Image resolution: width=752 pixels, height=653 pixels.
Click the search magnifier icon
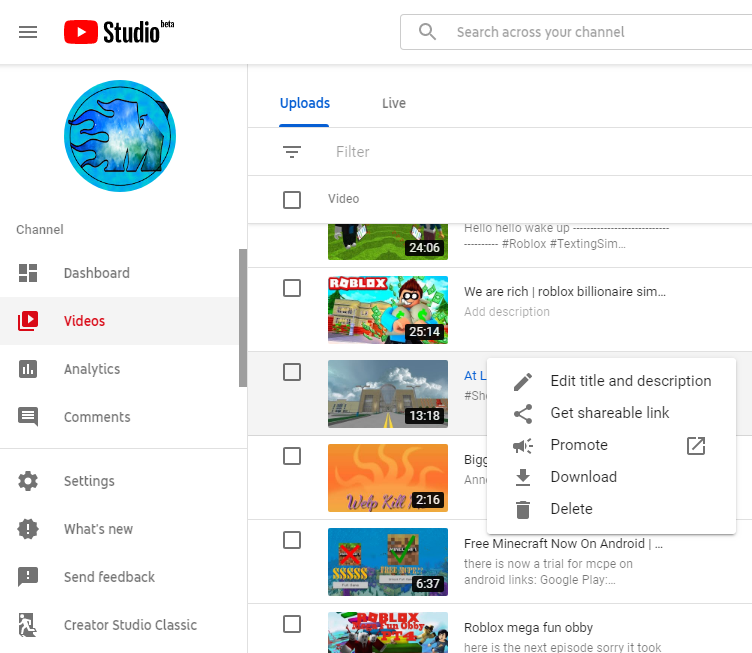tap(427, 32)
